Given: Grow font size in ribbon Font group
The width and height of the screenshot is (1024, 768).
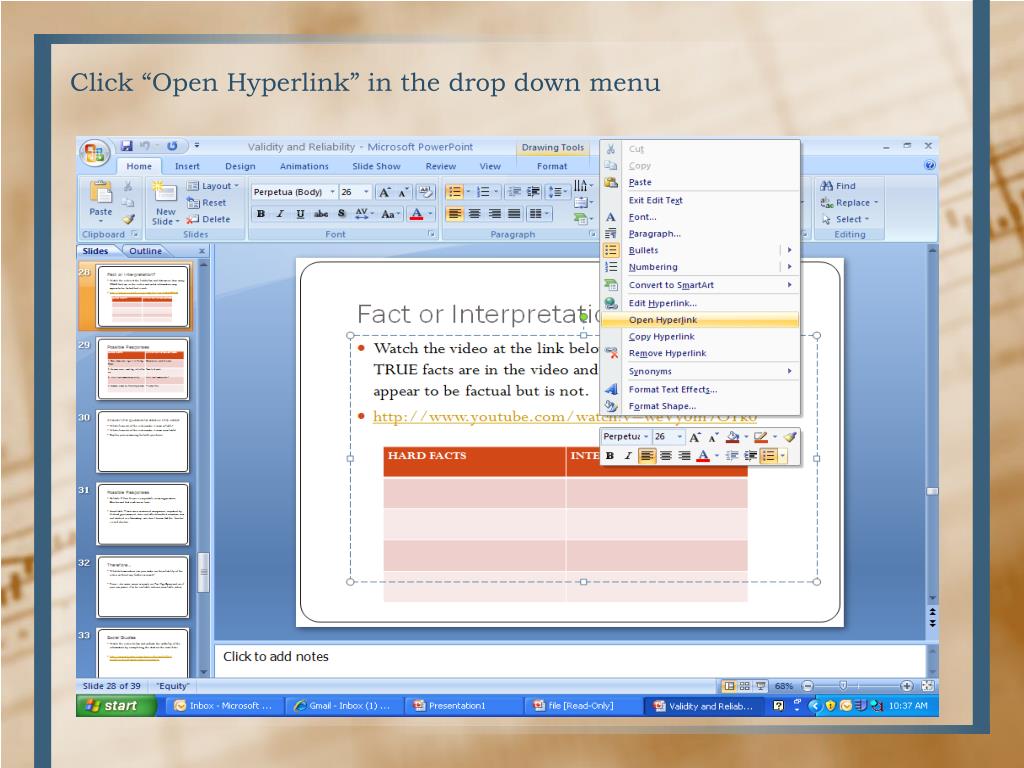Looking at the screenshot, I should coord(385,192).
